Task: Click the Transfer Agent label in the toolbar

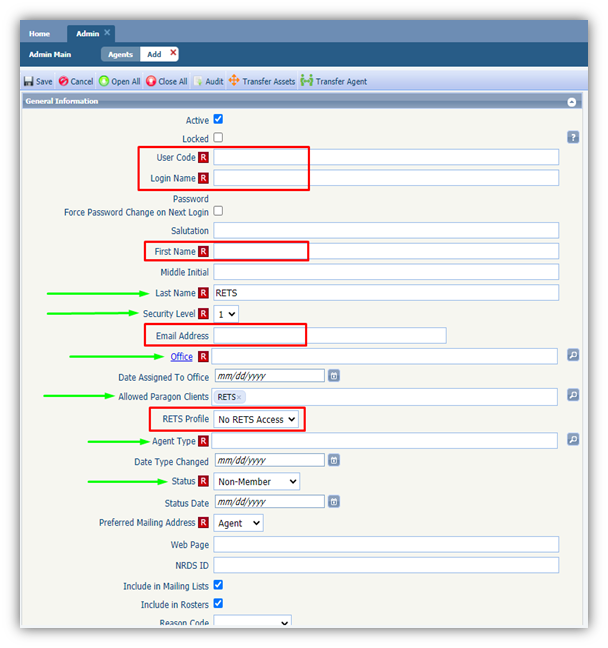Action: [x=341, y=81]
